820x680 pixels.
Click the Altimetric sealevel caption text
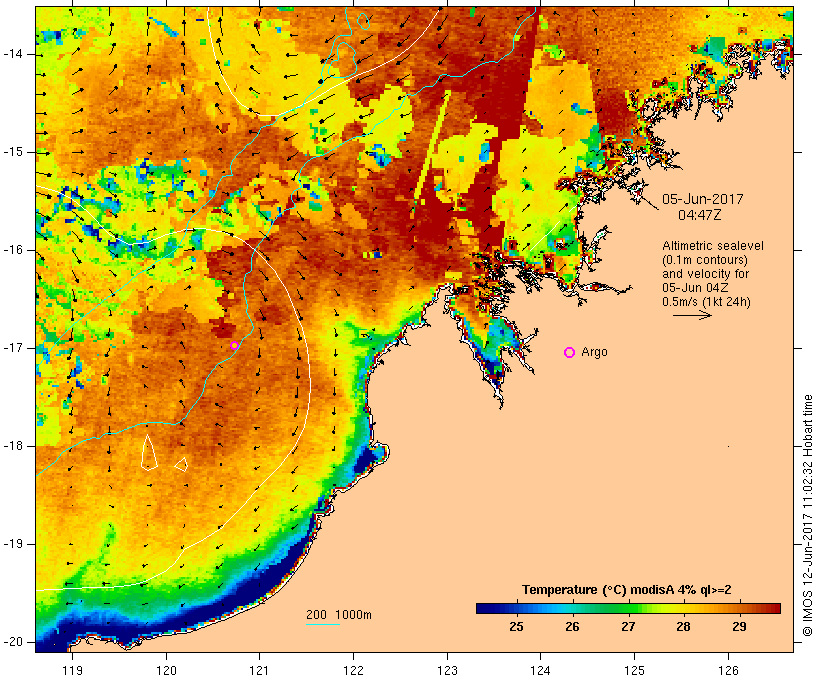713,246
